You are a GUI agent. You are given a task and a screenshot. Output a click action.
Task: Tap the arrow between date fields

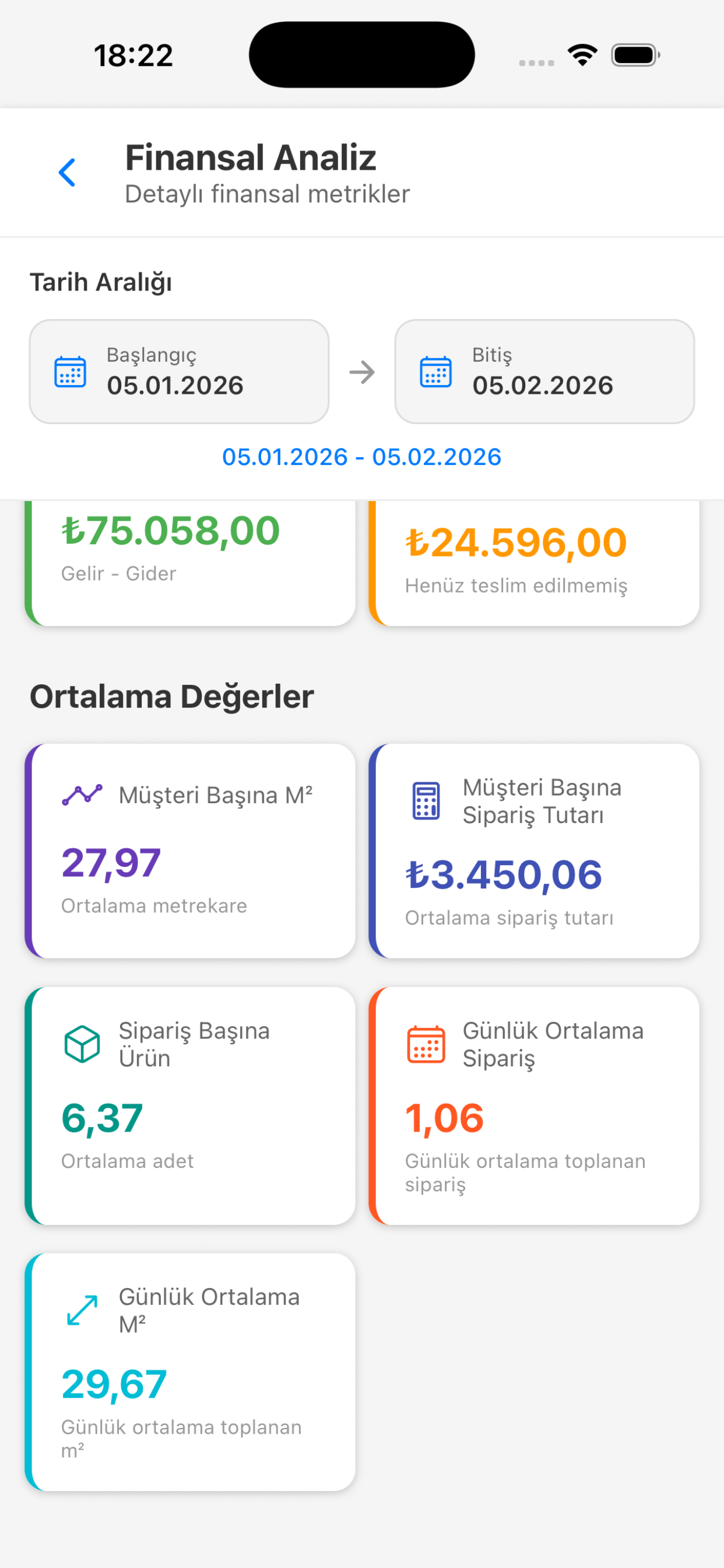362,372
